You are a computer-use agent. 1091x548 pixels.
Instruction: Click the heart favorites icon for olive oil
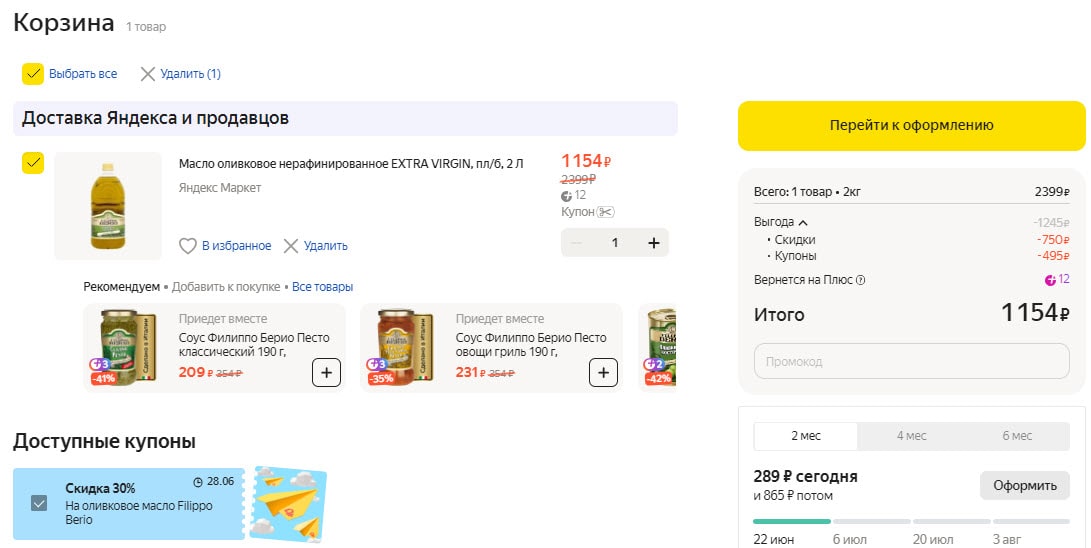pos(188,246)
